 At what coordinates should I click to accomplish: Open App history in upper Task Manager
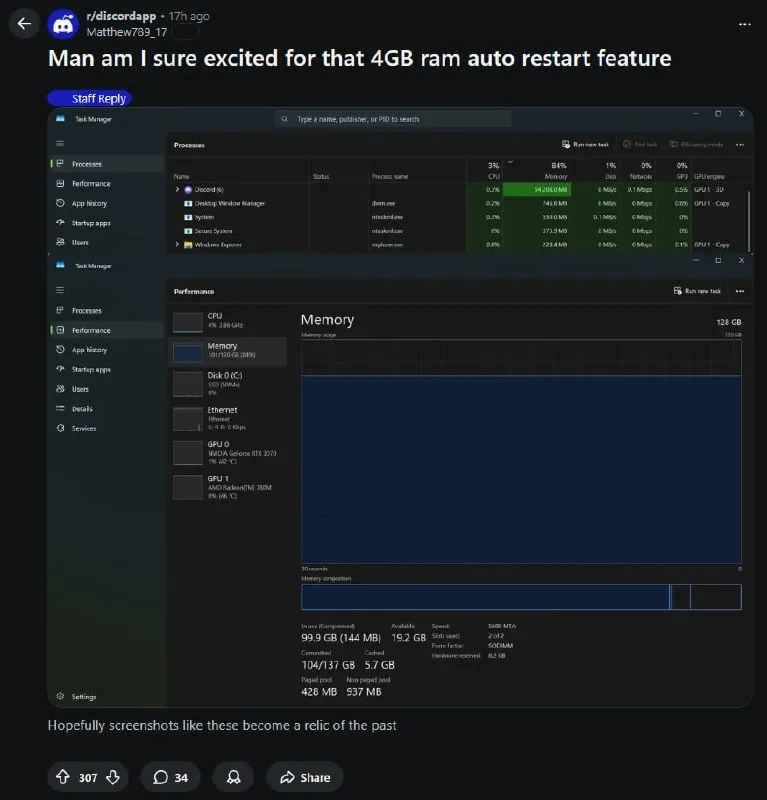106,203
